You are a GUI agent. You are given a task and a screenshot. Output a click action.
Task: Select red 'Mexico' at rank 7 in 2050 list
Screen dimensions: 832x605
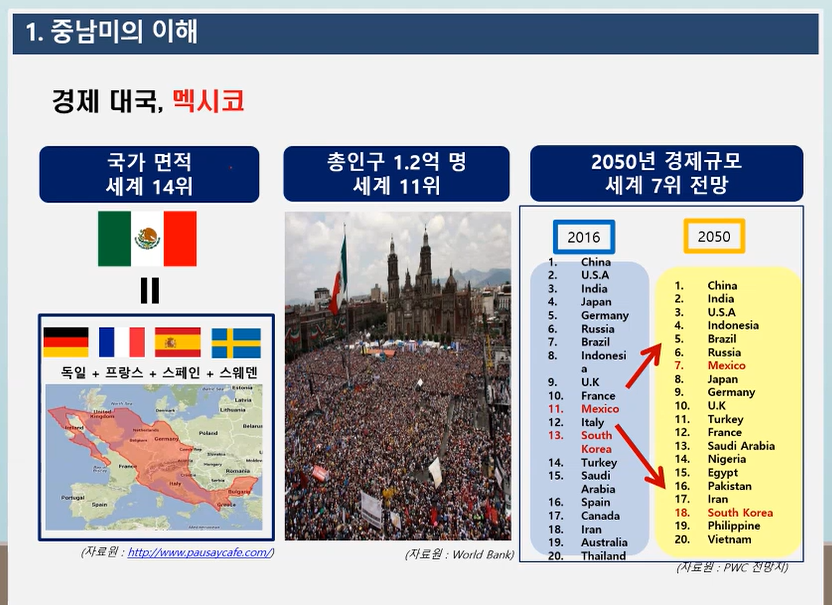[726, 365]
